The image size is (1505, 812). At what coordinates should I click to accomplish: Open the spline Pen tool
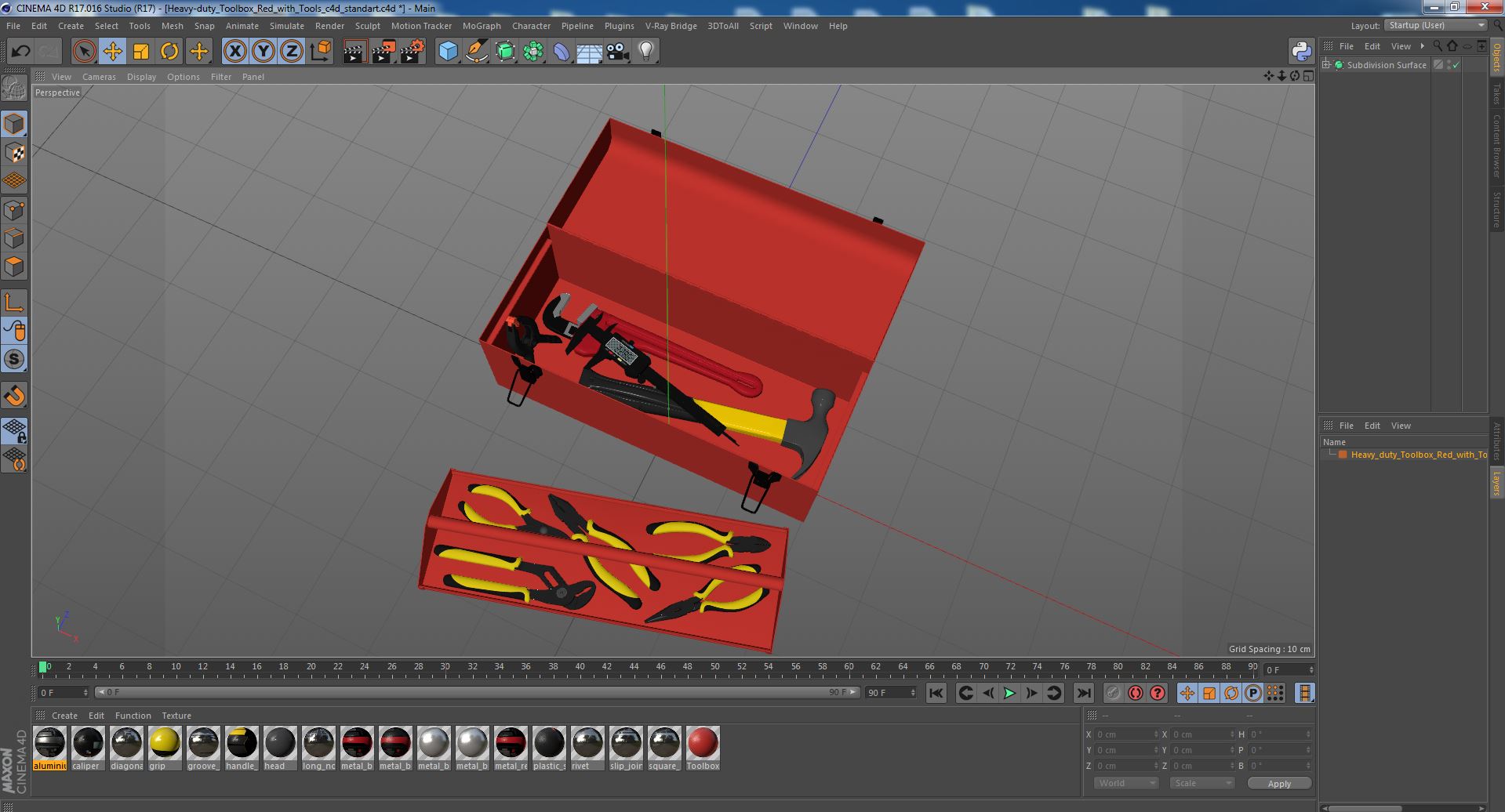point(476,52)
